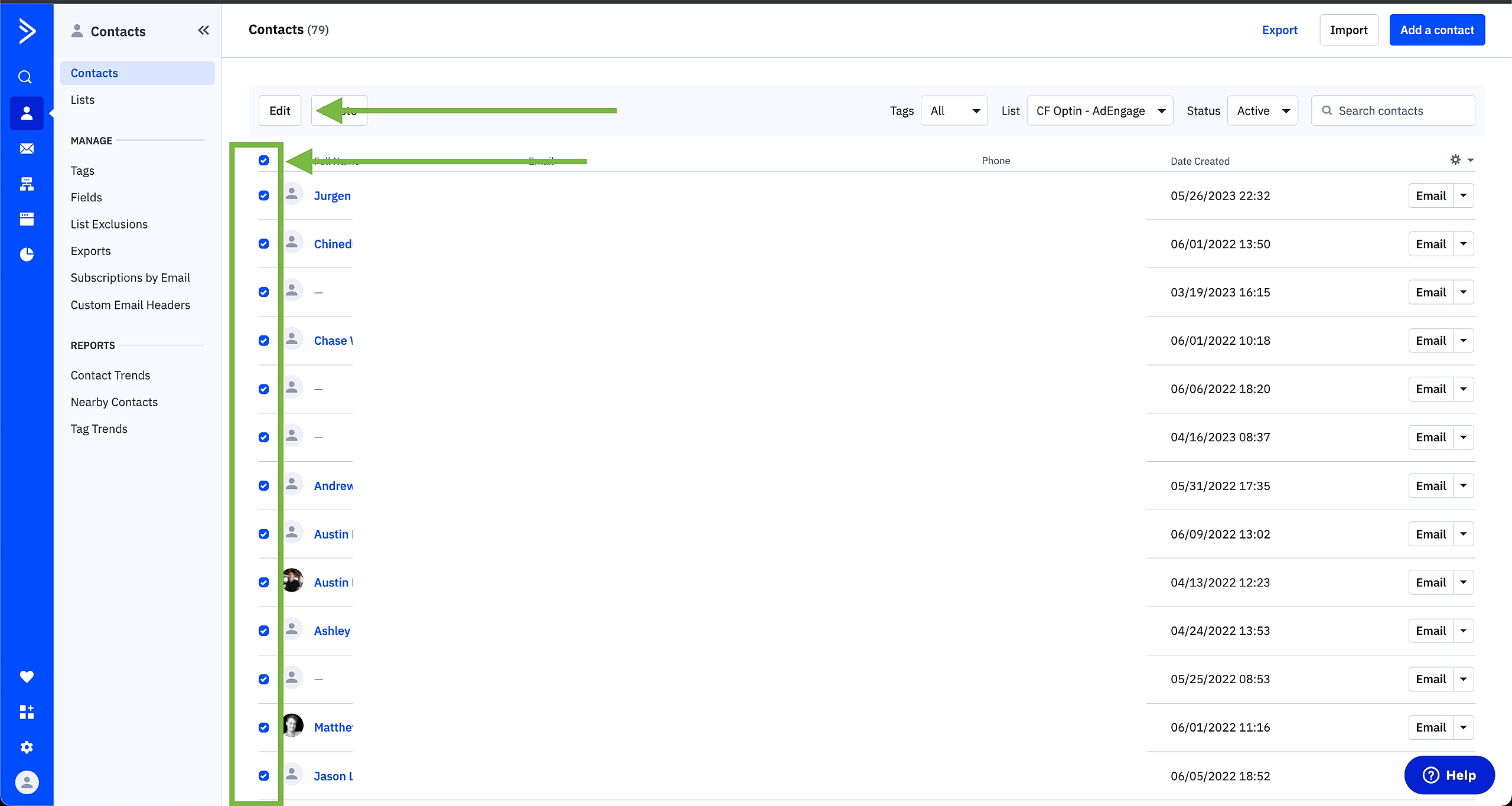Open the Tags filter dropdown
This screenshot has height=806, width=1512.
[x=954, y=111]
